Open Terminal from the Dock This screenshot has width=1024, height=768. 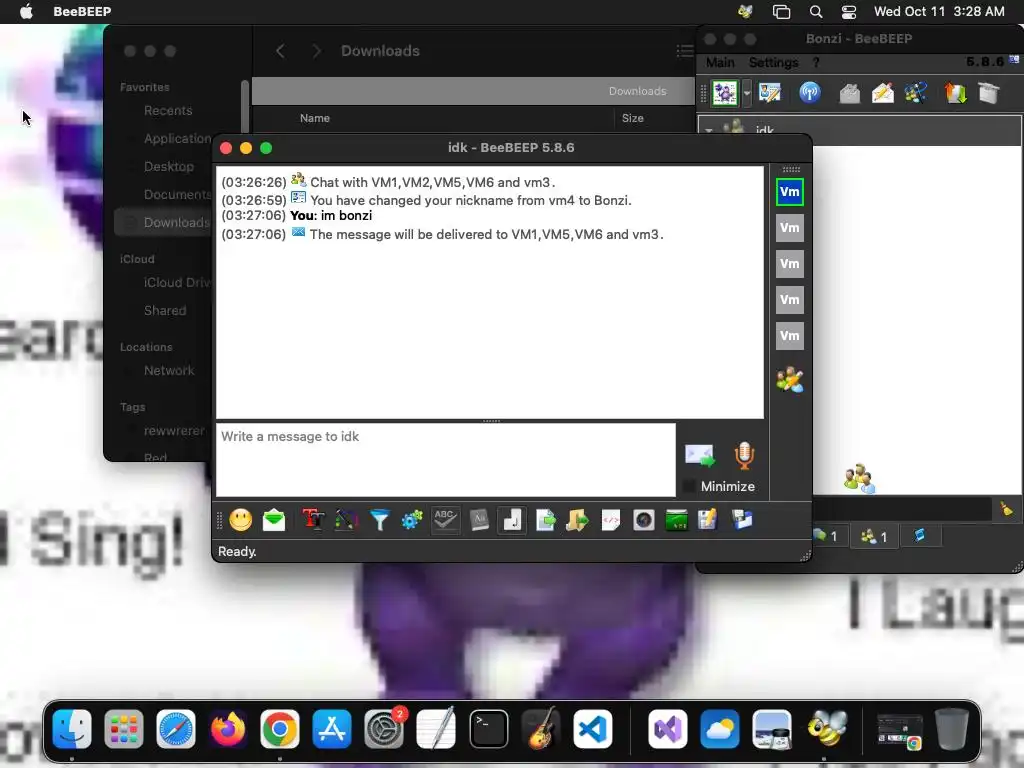coord(488,729)
